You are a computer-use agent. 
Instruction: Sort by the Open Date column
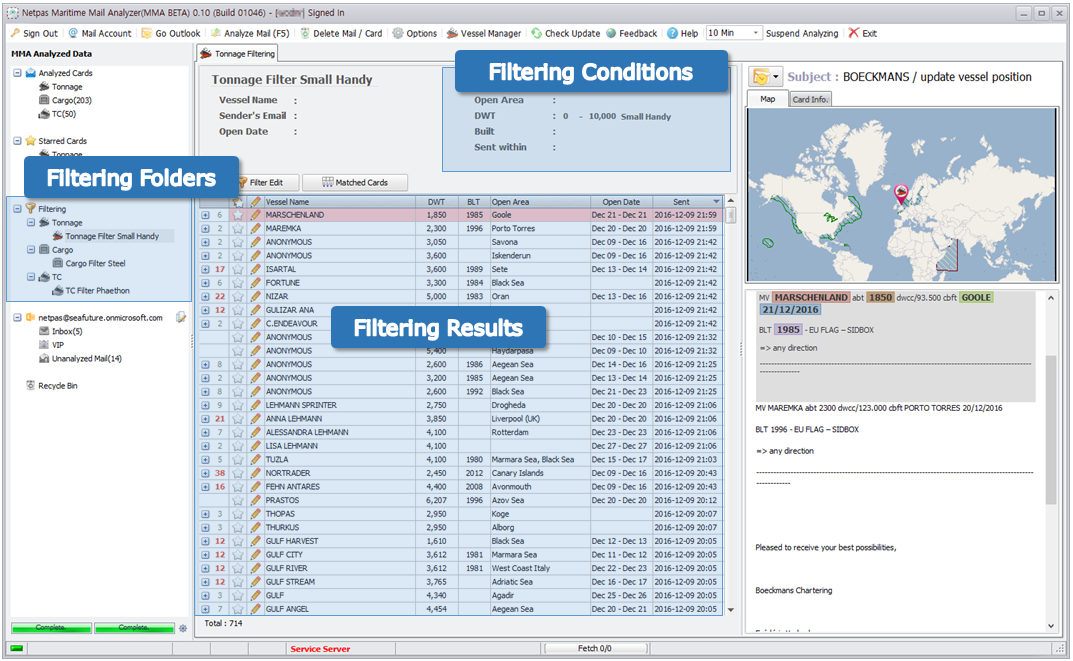[x=621, y=202]
